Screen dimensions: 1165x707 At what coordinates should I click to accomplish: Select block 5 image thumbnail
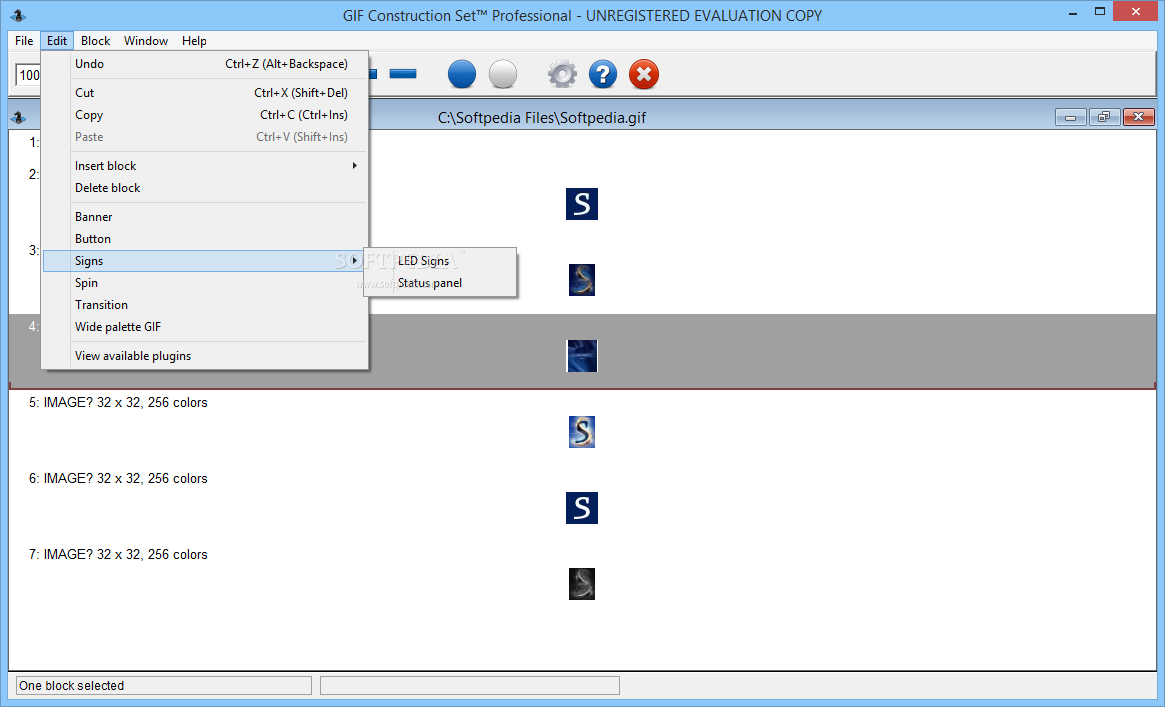582,432
